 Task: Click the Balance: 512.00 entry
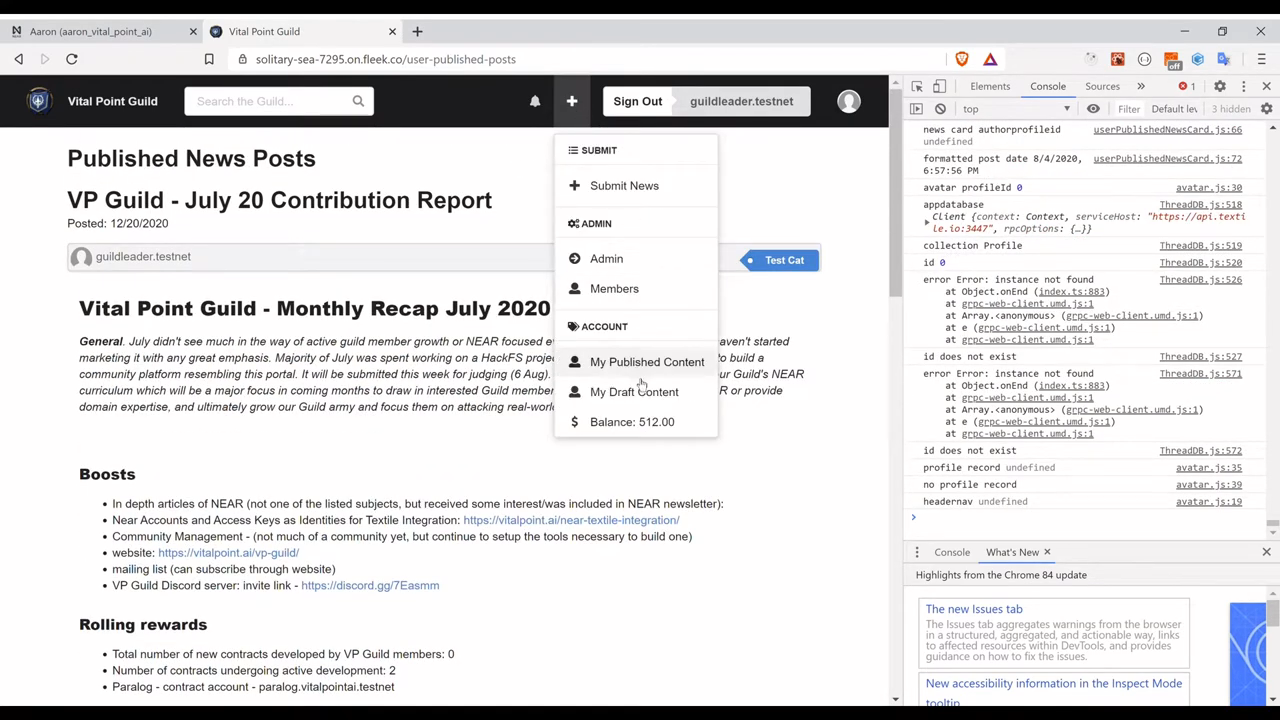click(x=632, y=422)
